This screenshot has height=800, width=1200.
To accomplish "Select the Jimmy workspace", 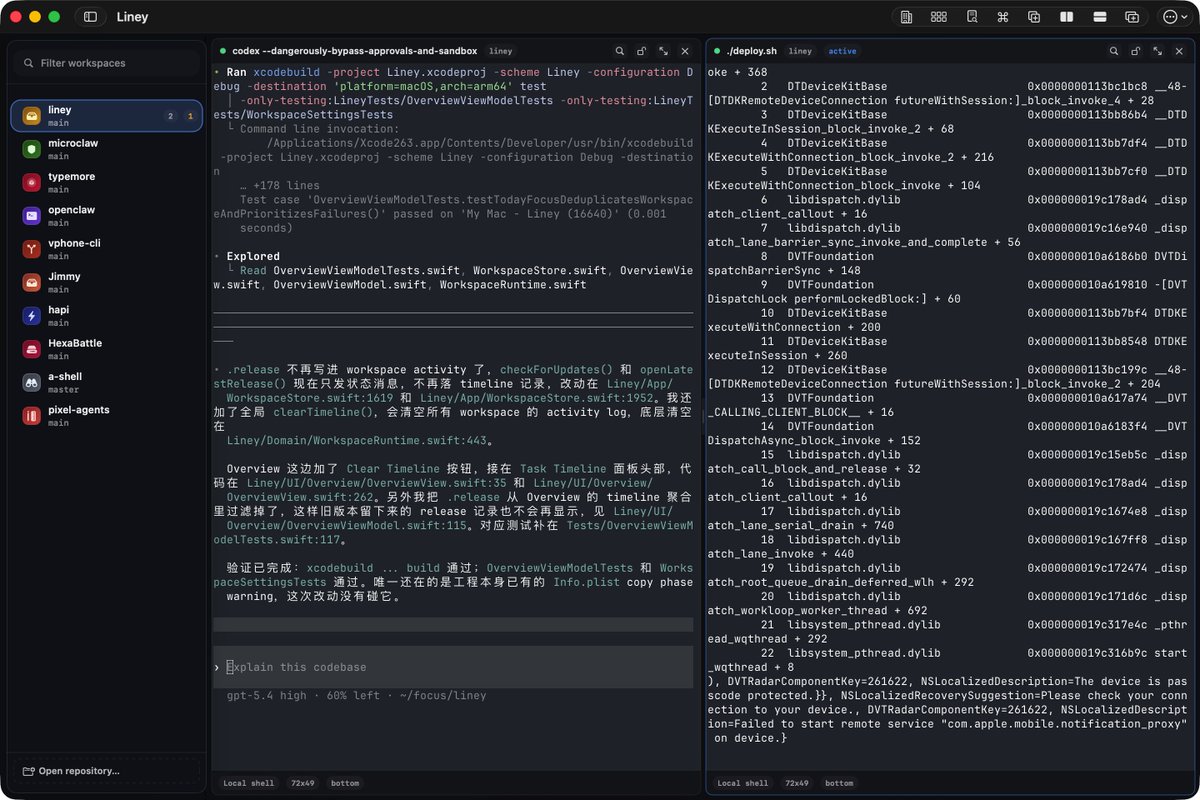I will (x=106, y=282).
